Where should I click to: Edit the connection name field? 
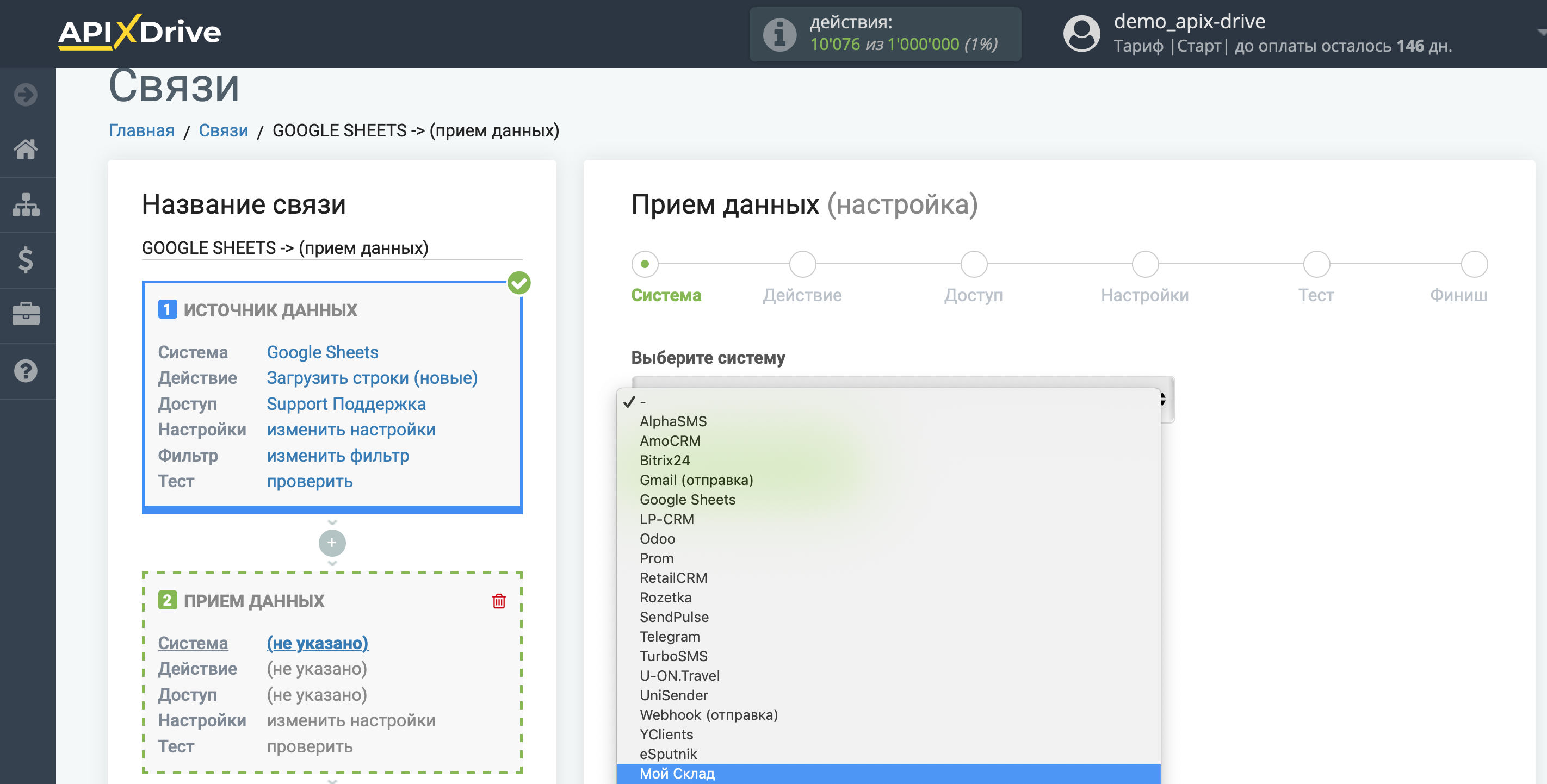pyautogui.click(x=332, y=247)
